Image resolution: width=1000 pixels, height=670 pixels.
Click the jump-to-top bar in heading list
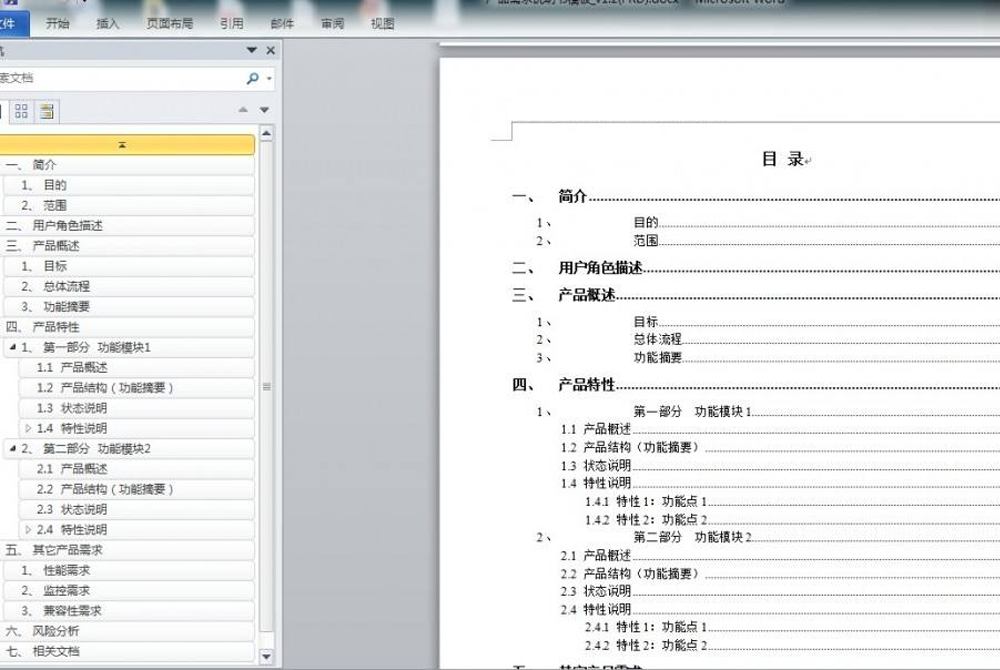[x=122, y=145]
